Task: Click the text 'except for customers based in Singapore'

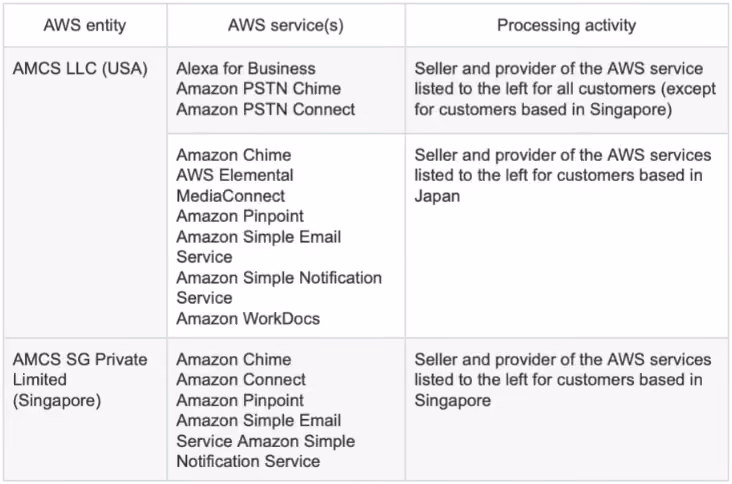Action: click(x=565, y=99)
